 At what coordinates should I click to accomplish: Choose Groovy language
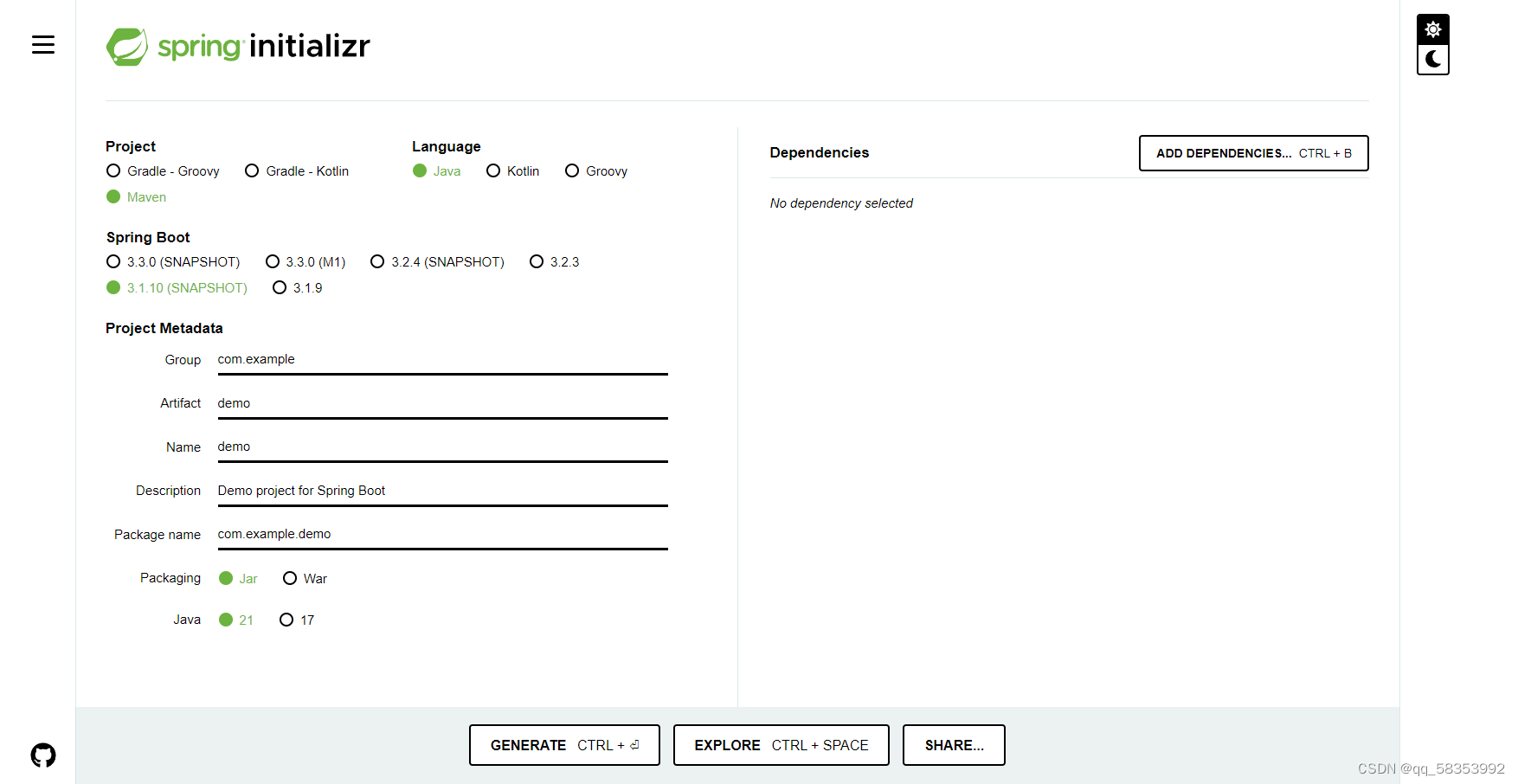click(x=596, y=171)
